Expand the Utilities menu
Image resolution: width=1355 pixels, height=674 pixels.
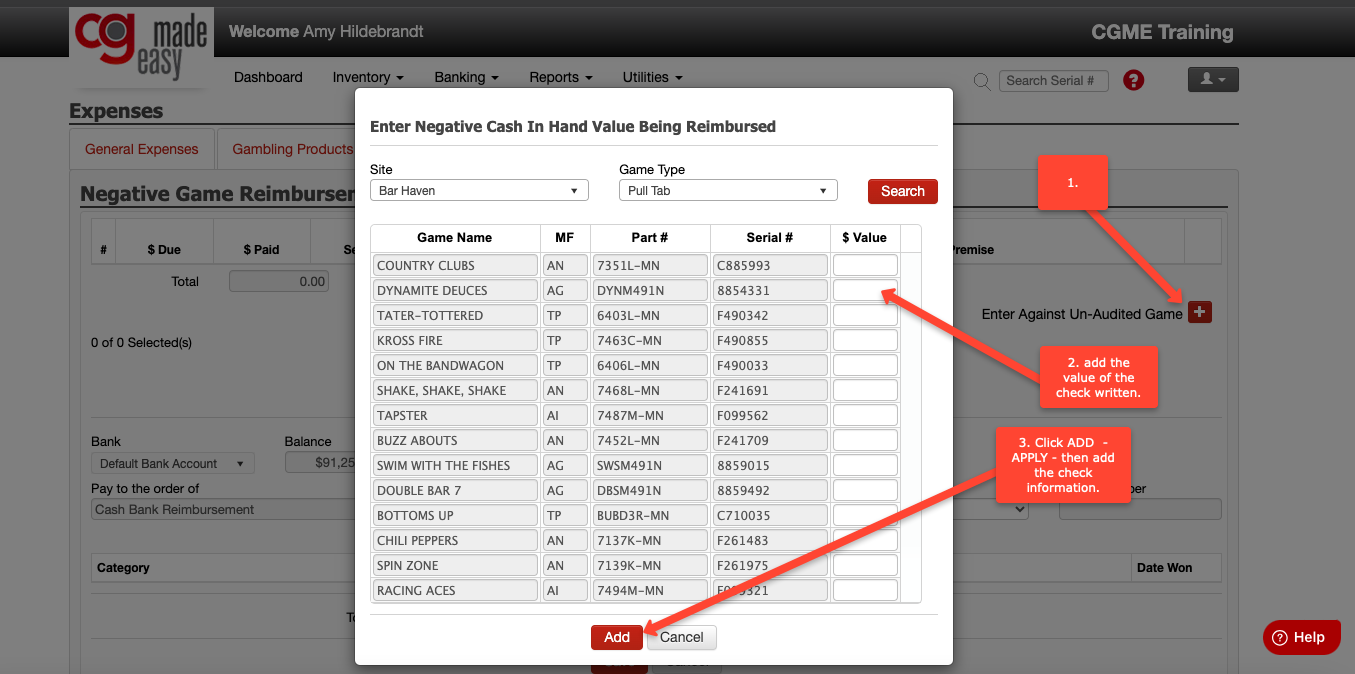coord(652,77)
